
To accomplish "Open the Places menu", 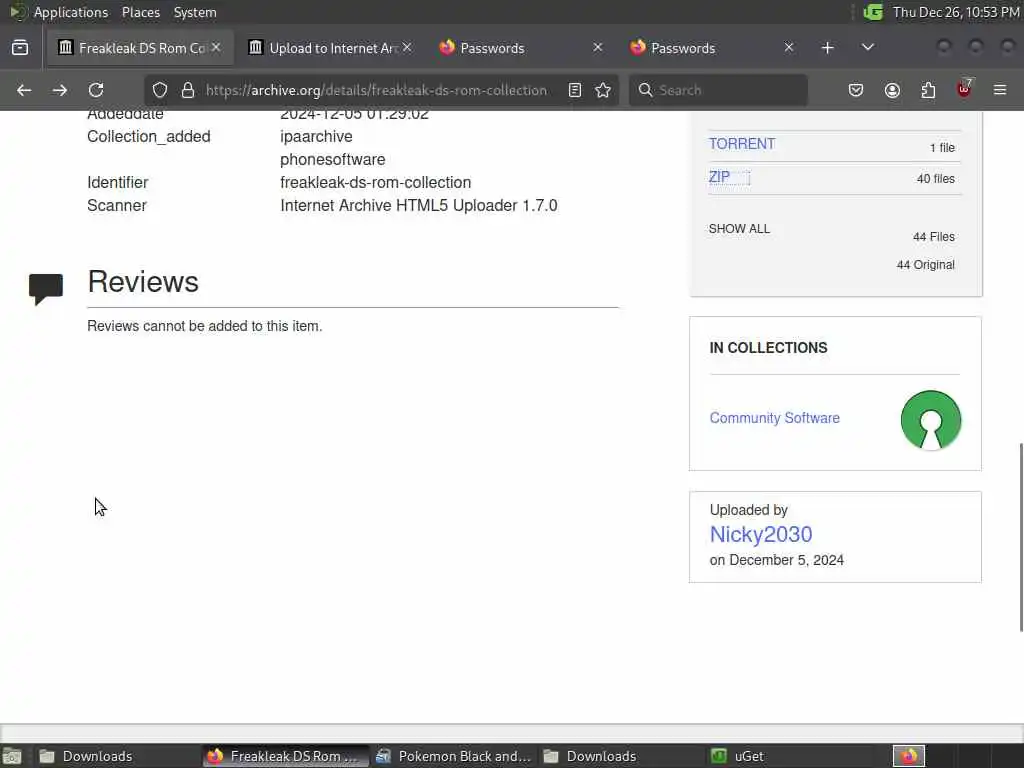I will pos(140,12).
